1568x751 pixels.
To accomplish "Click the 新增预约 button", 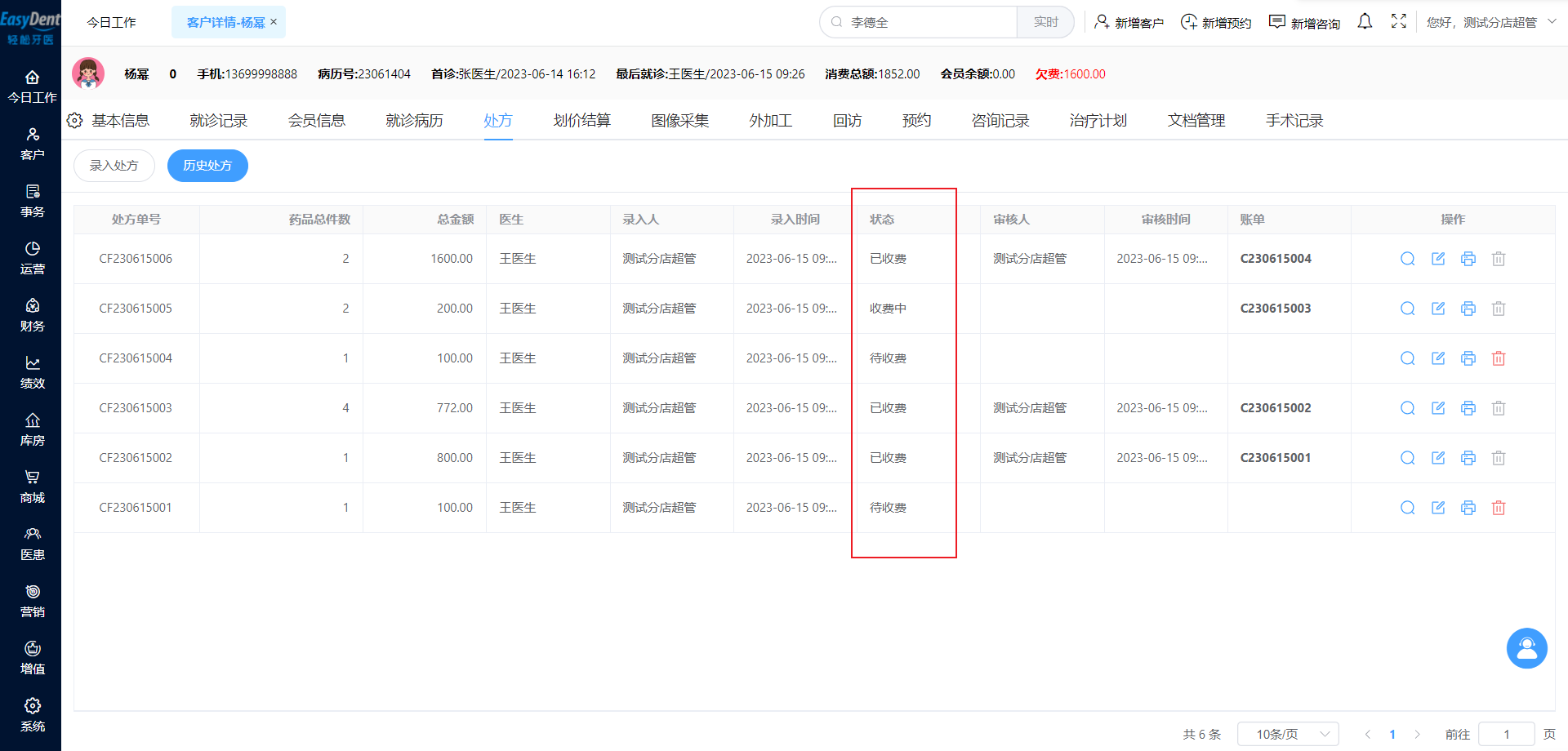I will (x=1216, y=22).
